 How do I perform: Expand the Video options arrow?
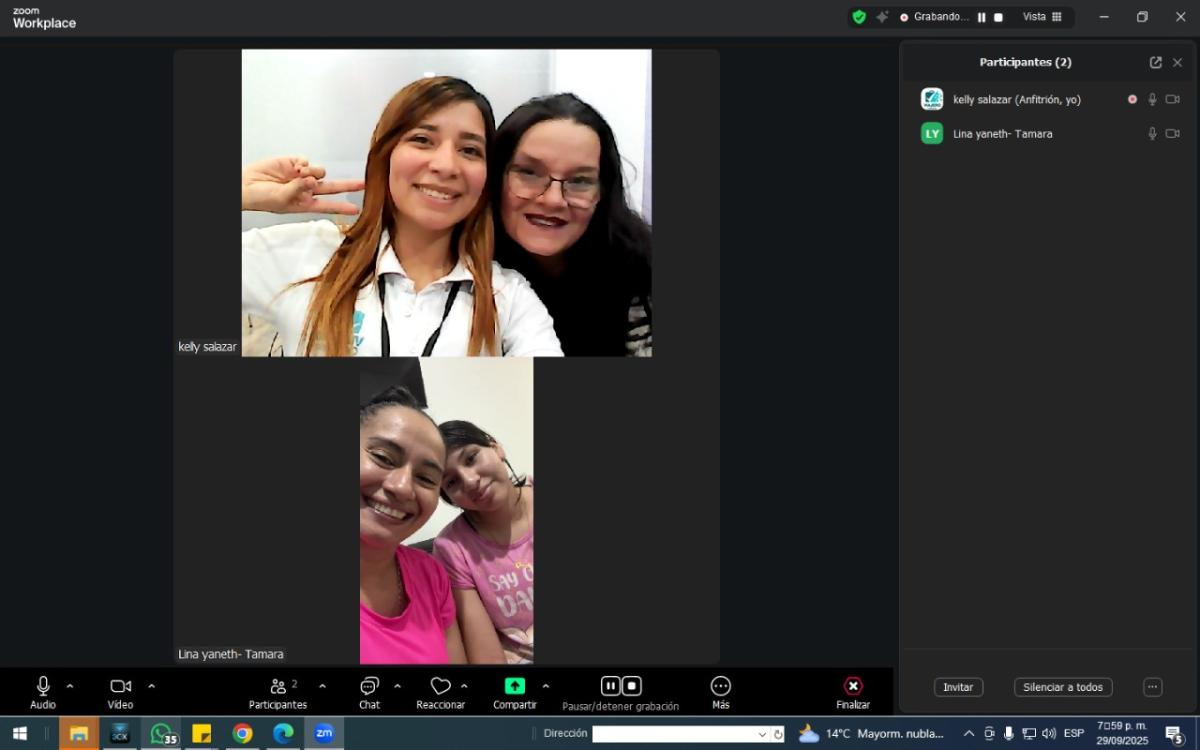[152, 686]
